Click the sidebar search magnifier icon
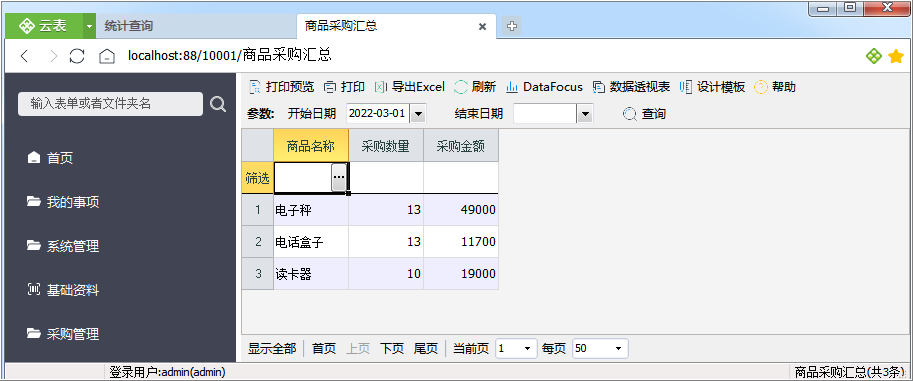This screenshot has width=913, height=381. [218, 104]
